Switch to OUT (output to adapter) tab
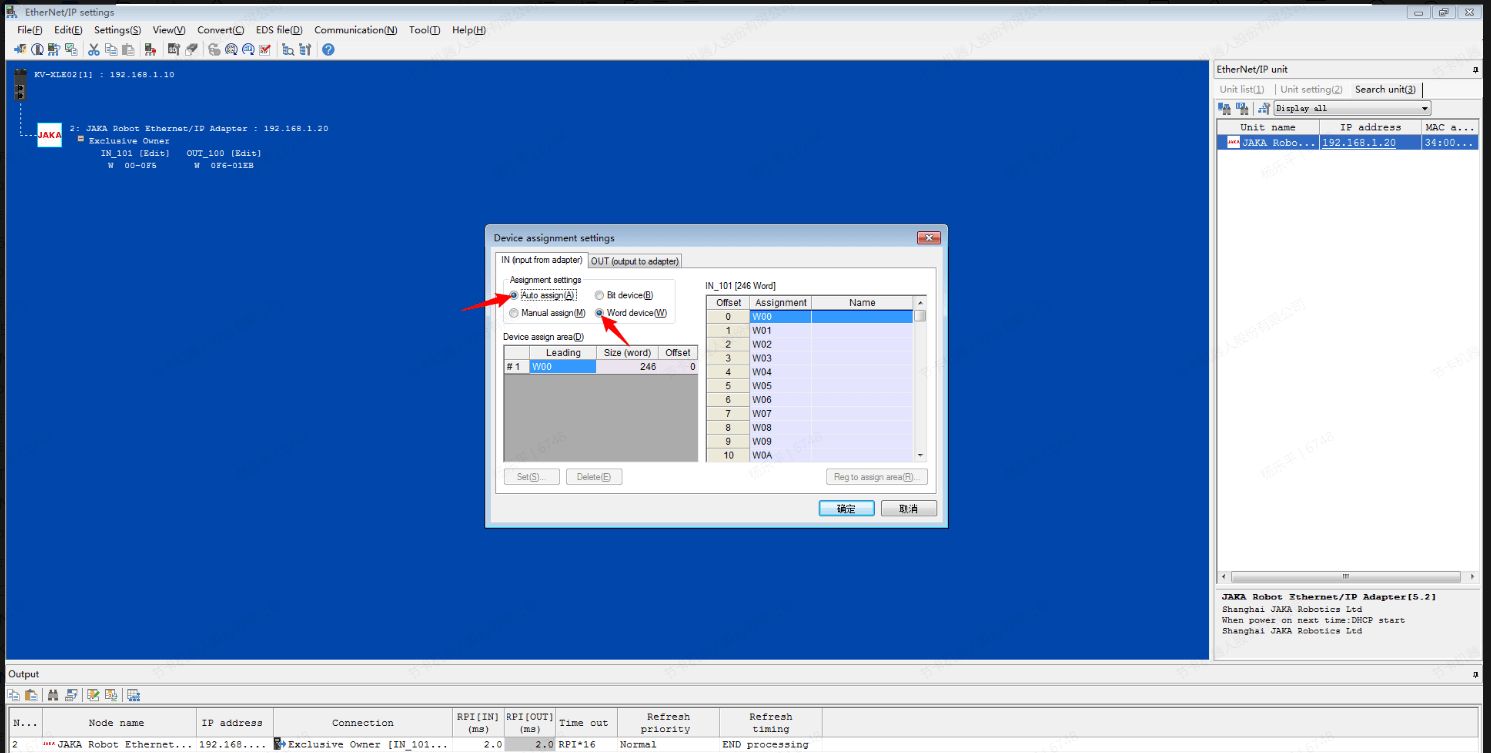The height and width of the screenshot is (753, 1491). 635,261
